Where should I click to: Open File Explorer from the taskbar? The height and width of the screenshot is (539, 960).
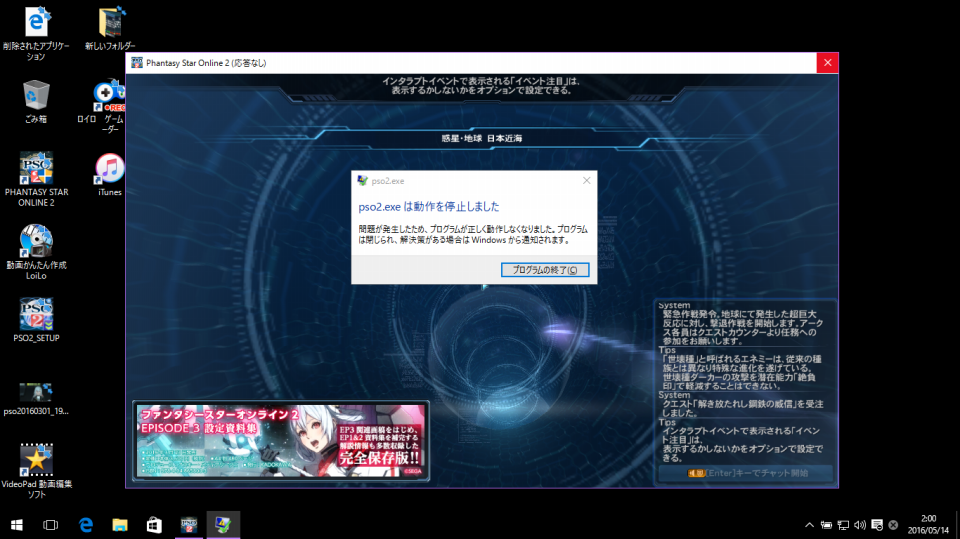point(120,525)
